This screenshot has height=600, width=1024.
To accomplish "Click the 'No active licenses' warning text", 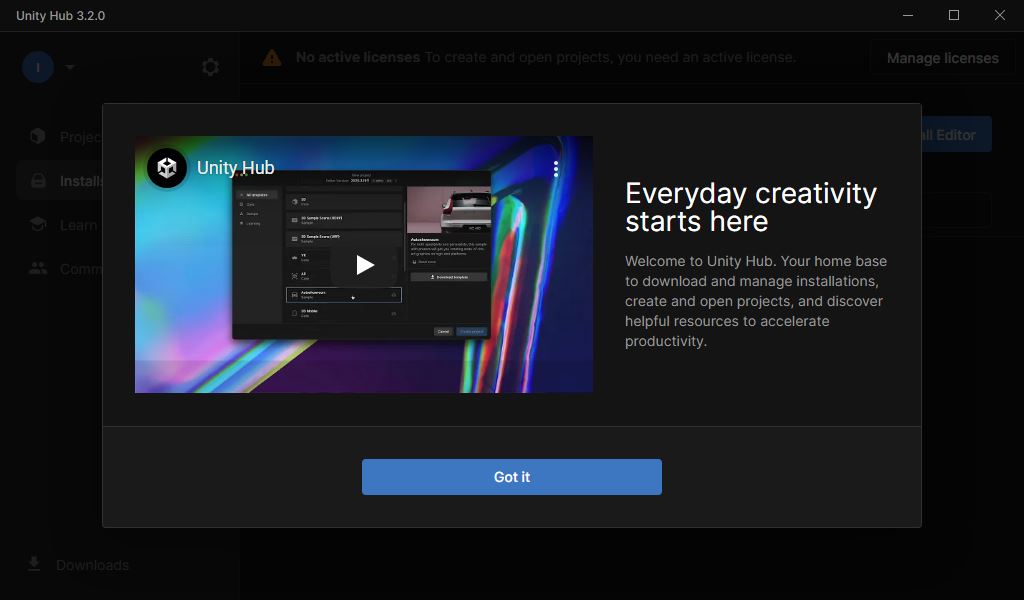I will point(358,57).
